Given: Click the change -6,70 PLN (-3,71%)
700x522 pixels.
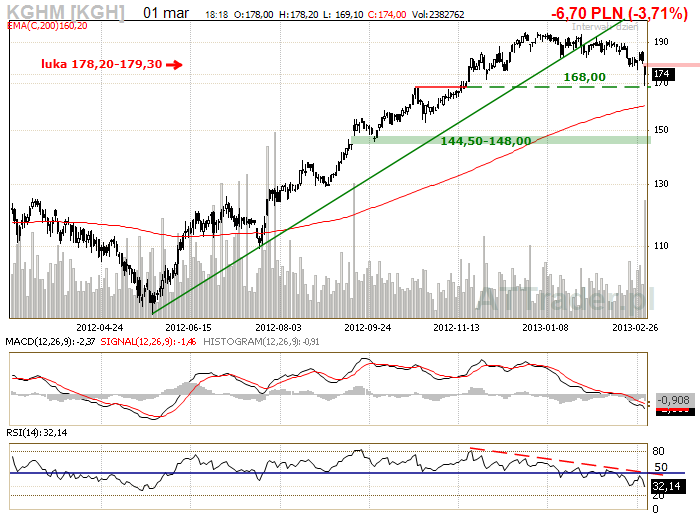Looking at the screenshot, I should click(x=619, y=13).
